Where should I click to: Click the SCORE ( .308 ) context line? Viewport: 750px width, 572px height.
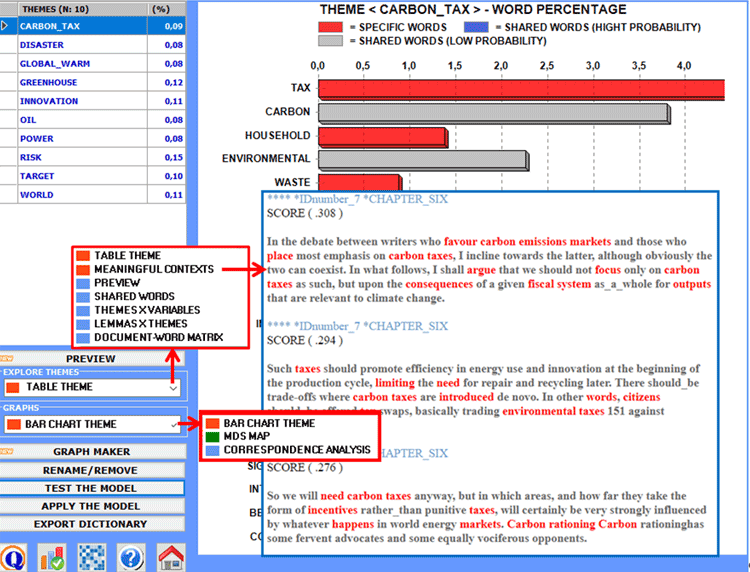click(x=305, y=213)
